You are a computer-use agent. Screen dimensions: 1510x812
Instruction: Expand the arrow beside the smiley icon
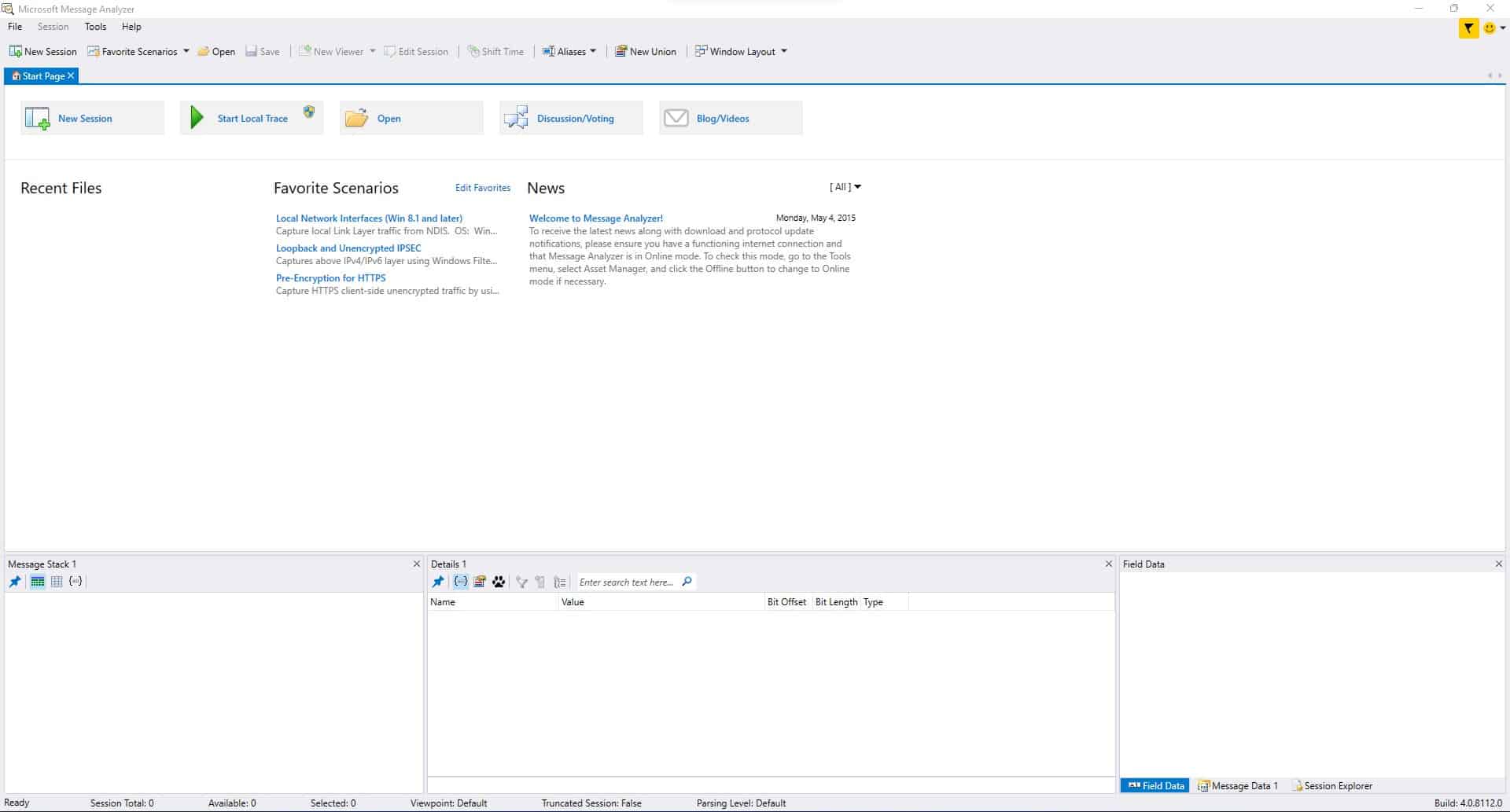point(1502,28)
